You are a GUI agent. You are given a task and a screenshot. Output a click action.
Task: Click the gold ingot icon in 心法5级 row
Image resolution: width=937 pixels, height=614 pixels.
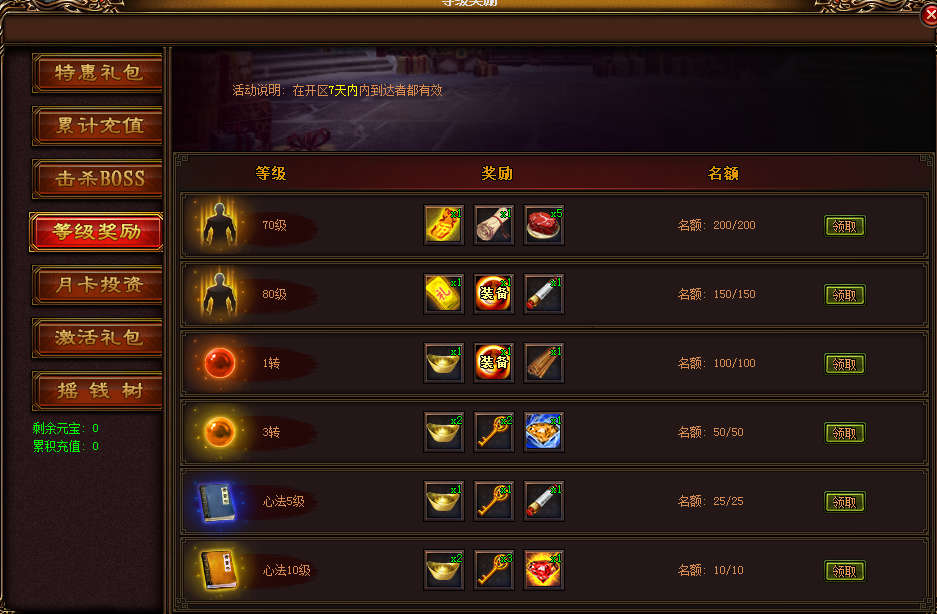click(443, 501)
